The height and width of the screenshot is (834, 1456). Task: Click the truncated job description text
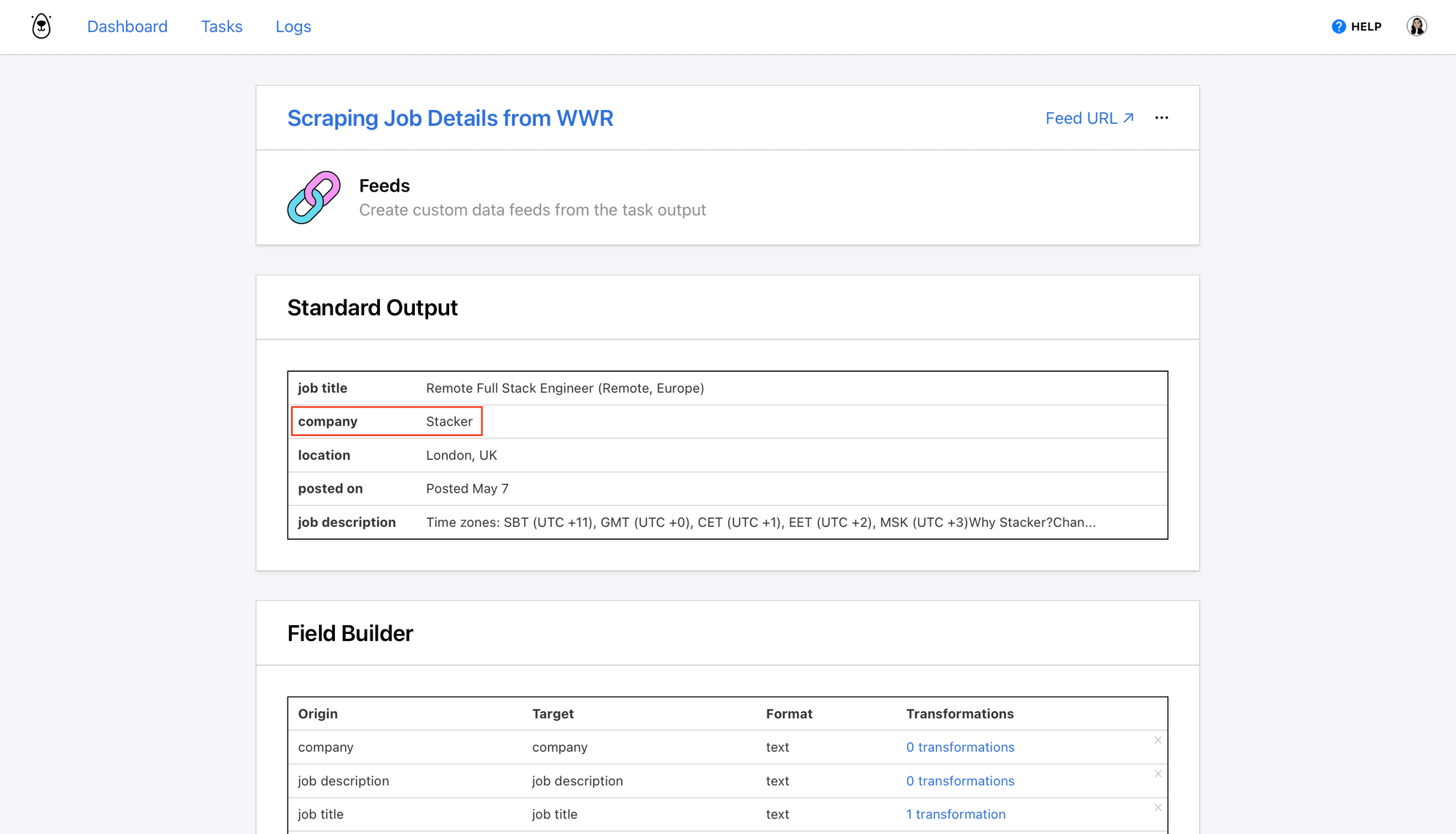[760, 522]
